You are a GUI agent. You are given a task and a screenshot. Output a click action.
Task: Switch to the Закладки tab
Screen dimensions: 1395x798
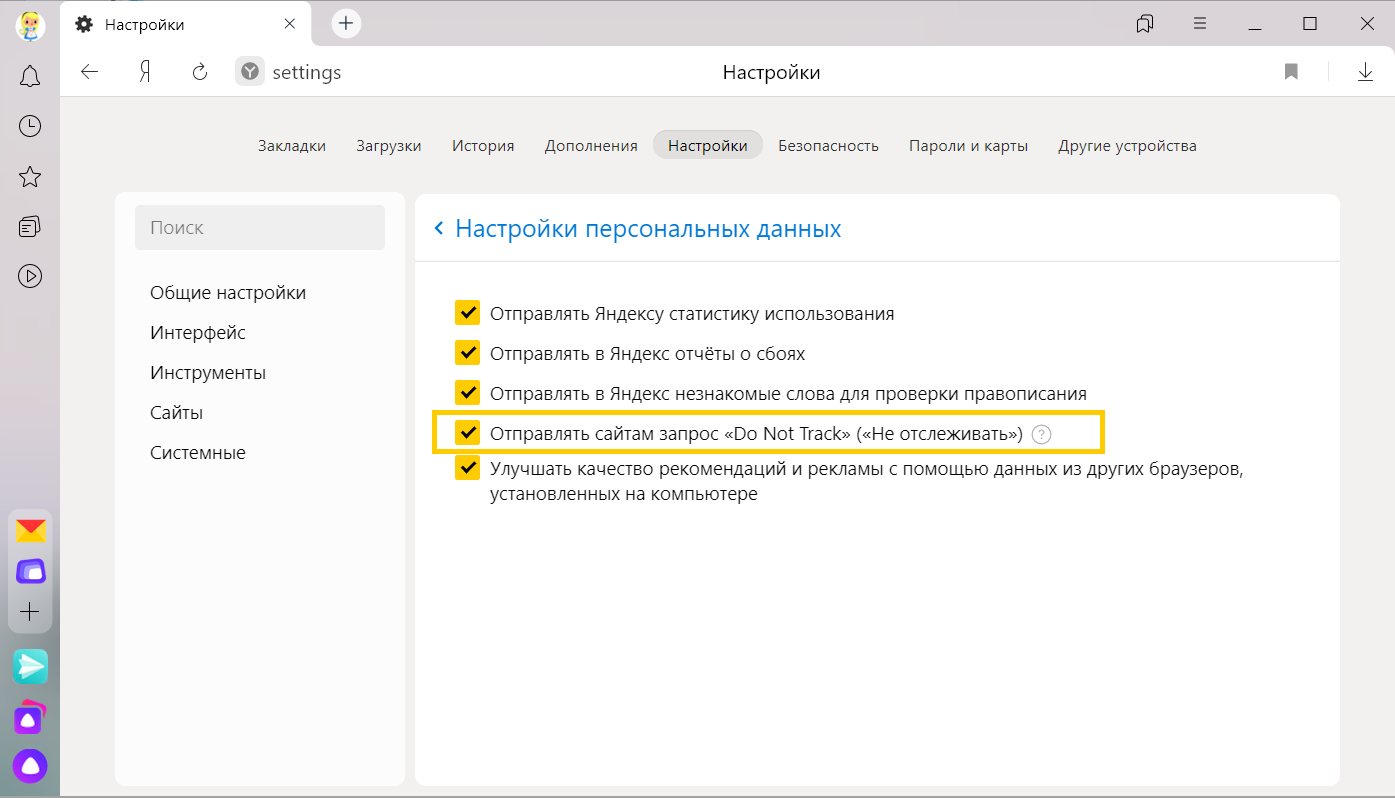(292, 145)
